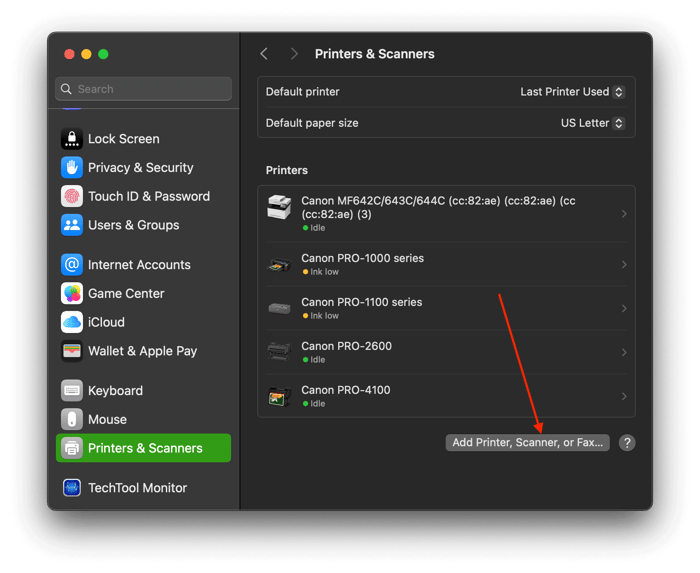Click the Lock Screen sidebar icon
The width and height of the screenshot is (700, 573).
(72, 139)
